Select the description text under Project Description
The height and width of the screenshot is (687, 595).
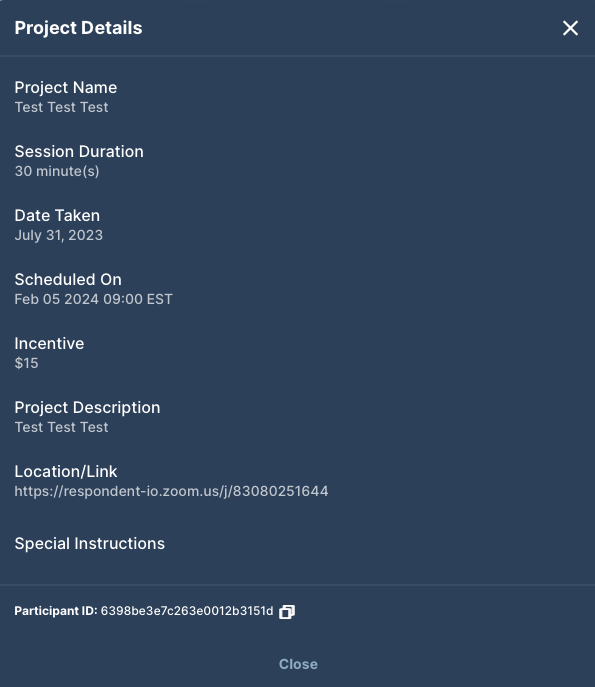61,427
